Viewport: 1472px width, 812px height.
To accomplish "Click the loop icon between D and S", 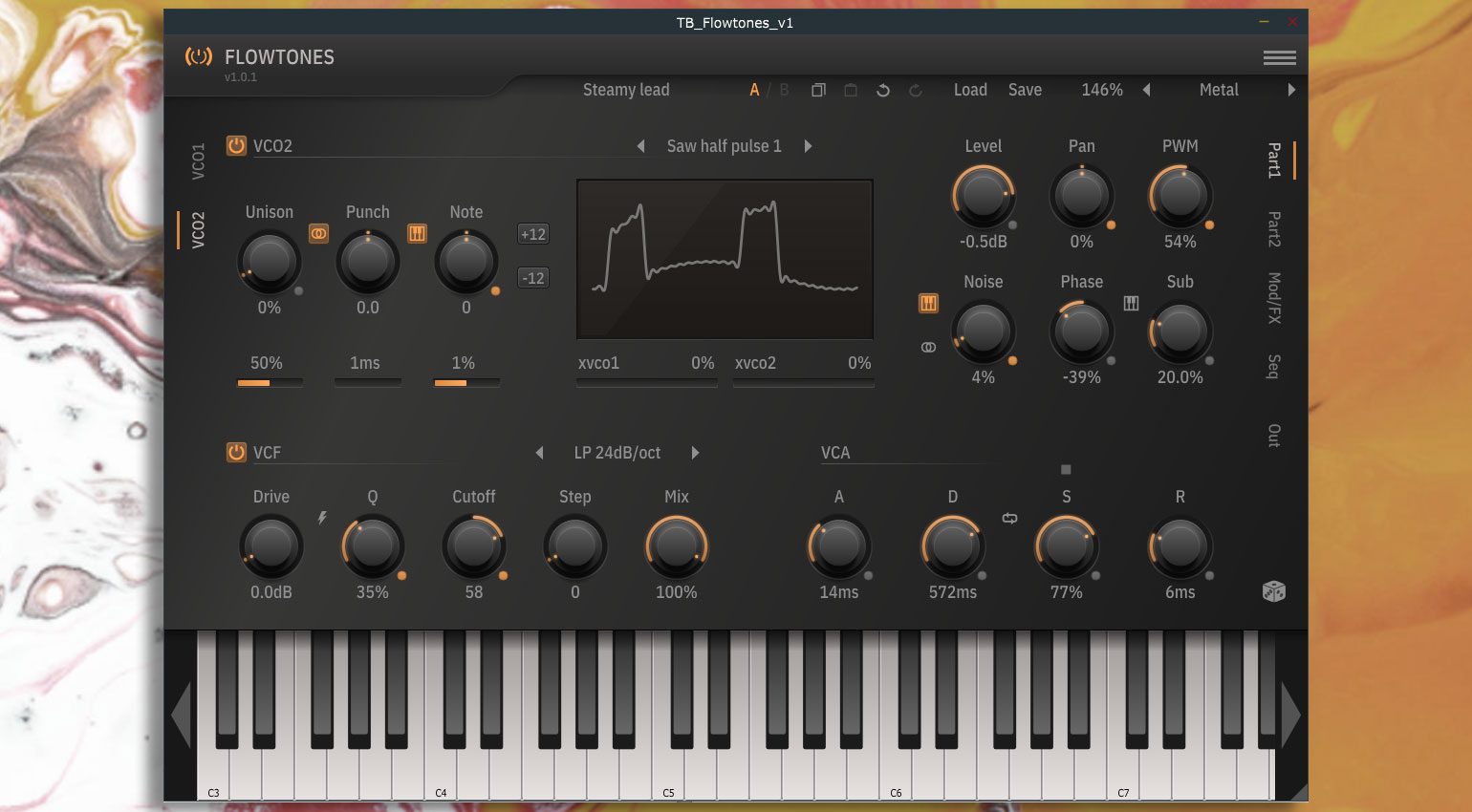I will tap(1009, 518).
